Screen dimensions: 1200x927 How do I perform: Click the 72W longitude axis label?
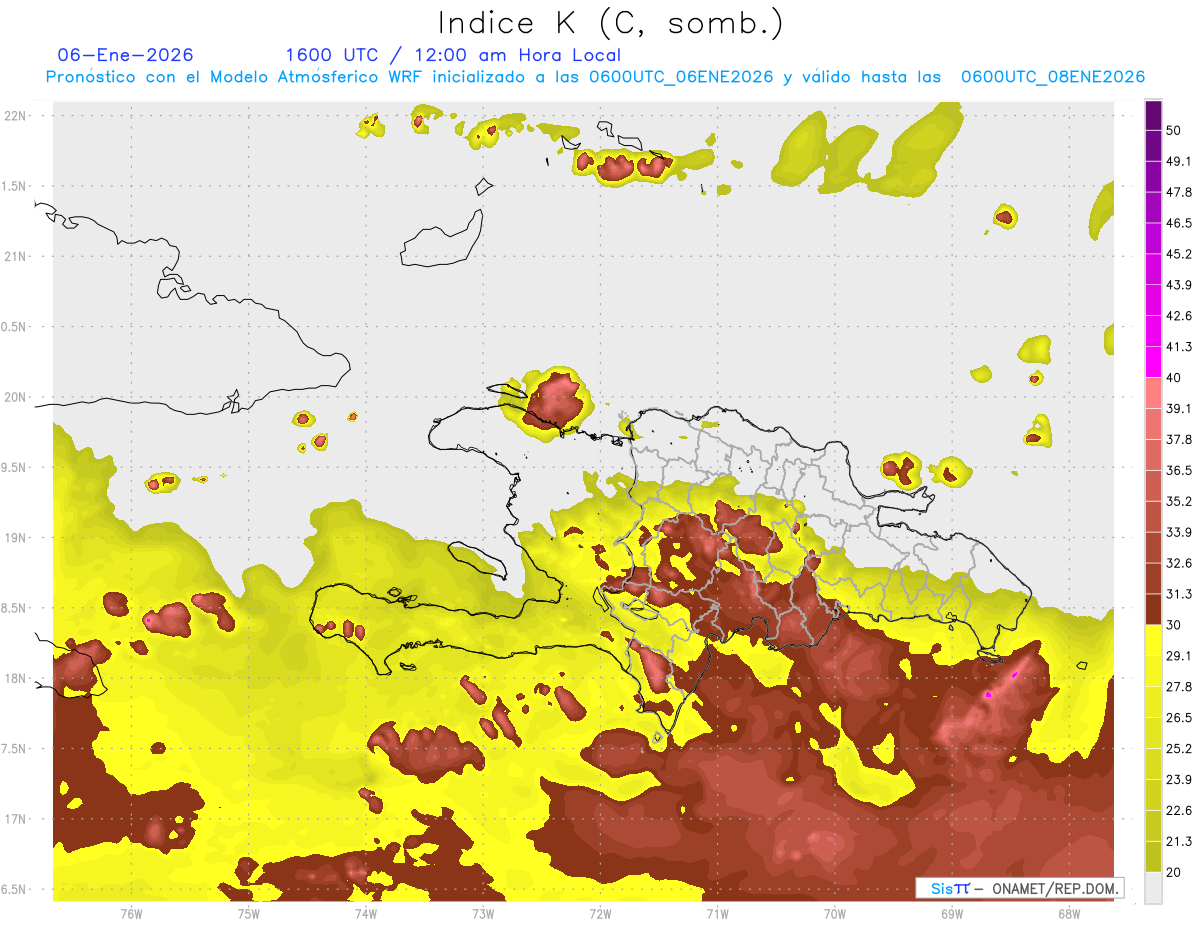tap(600, 913)
